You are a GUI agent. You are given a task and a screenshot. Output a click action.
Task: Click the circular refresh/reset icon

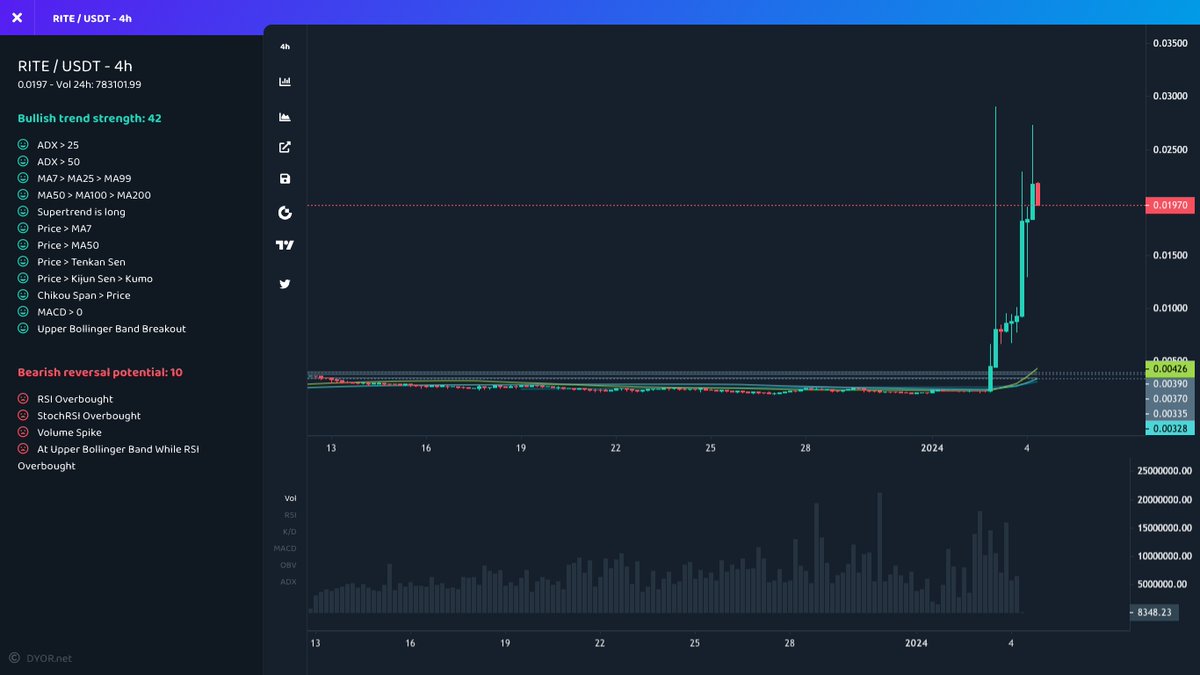[x=285, y=212]
